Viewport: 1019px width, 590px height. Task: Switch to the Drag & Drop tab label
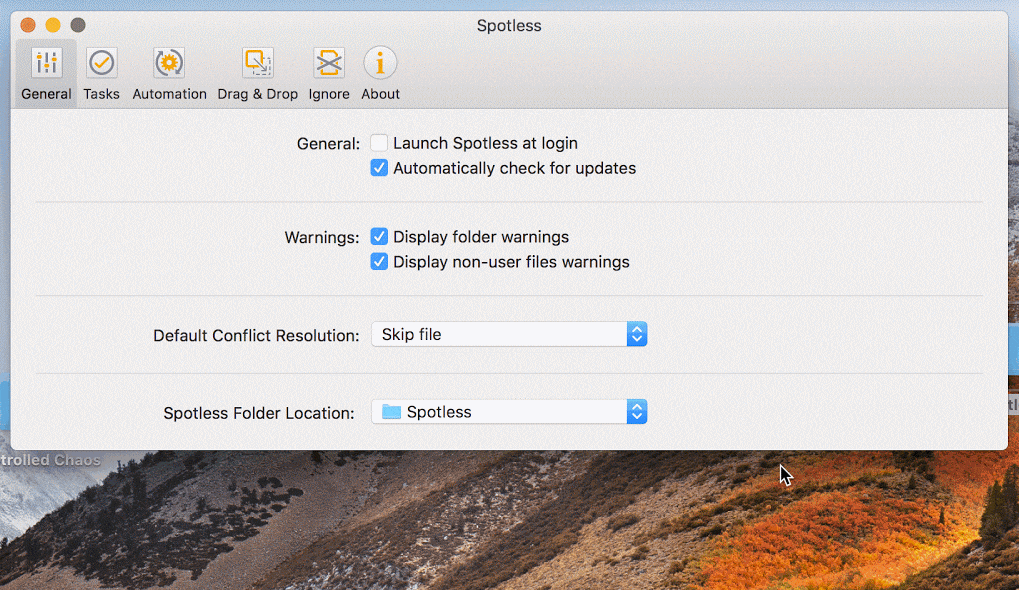[257, 94]
